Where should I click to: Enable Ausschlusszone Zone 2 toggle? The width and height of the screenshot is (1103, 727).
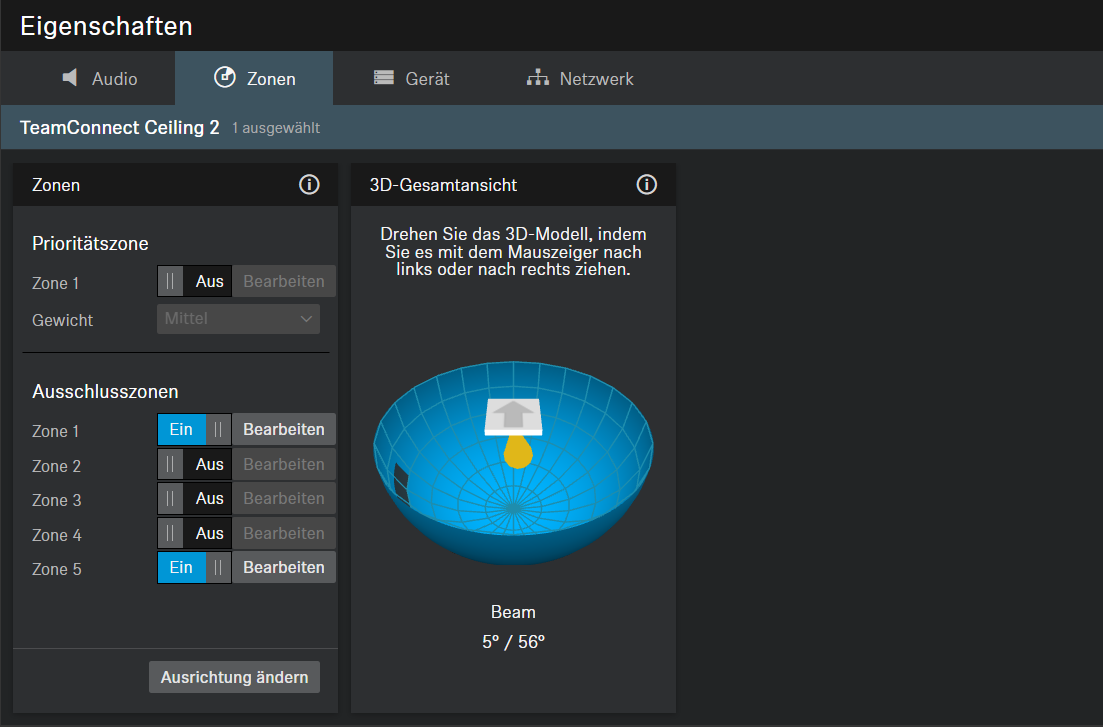pyautogui.click(x=194, y=465)
